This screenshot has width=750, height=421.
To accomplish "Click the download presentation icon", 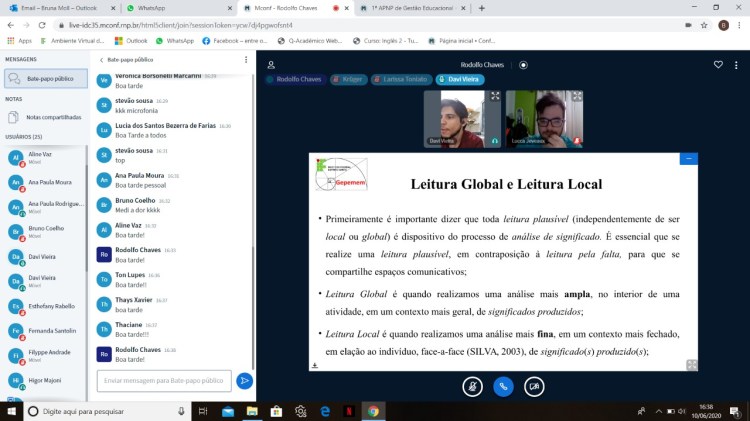I will click(x=315, y=365).
